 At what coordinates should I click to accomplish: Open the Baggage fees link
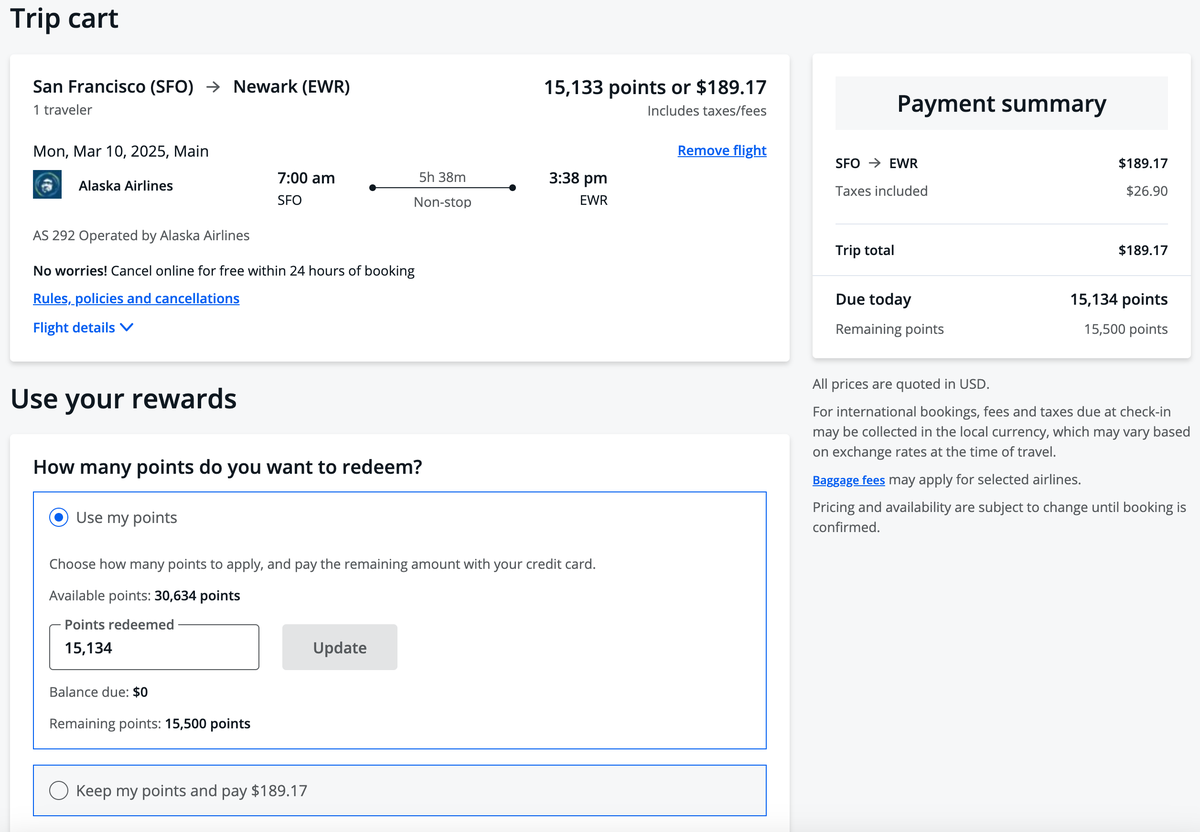(848, 480)
